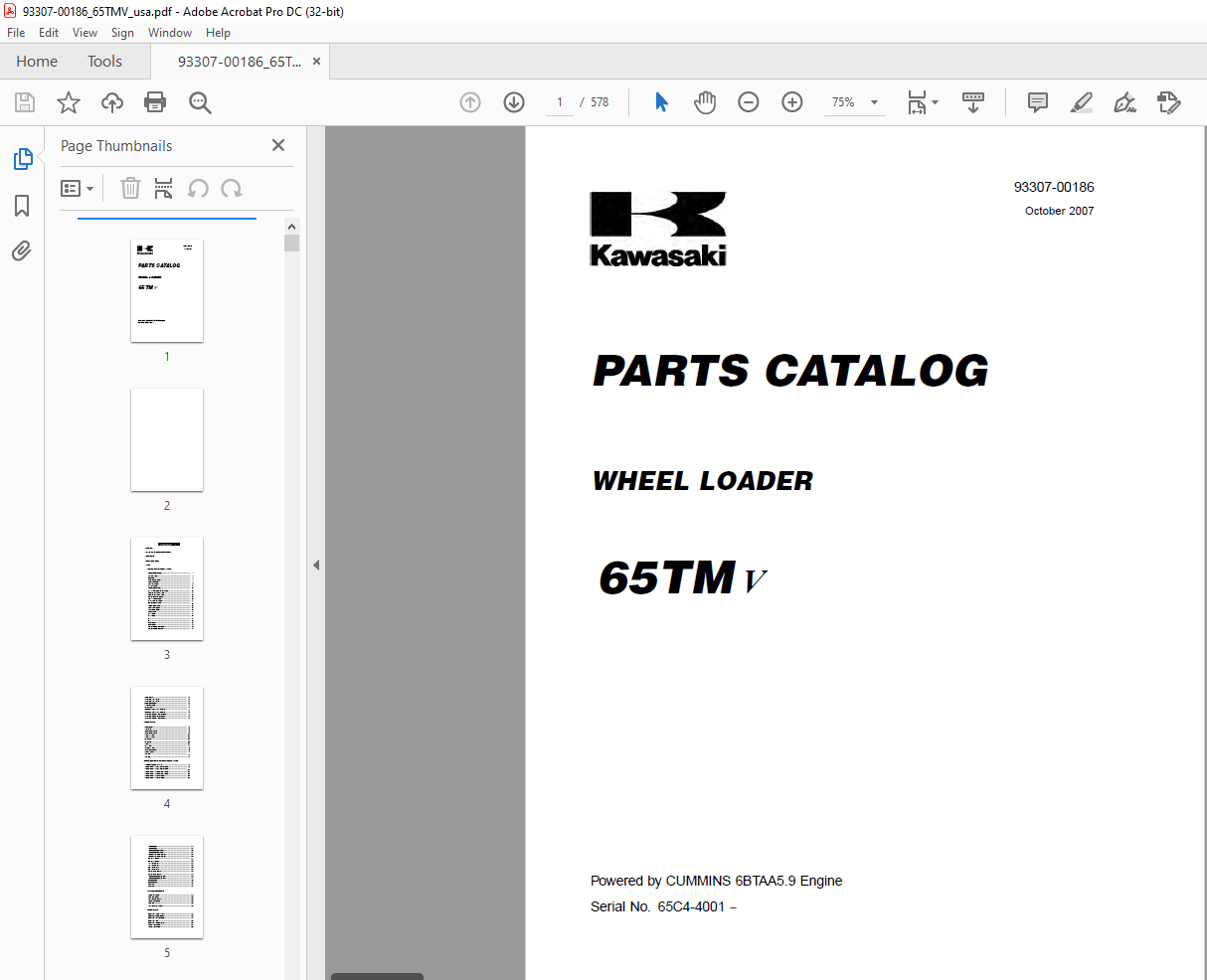
Task: Select page 4 thumbnail
Action: 167,738
